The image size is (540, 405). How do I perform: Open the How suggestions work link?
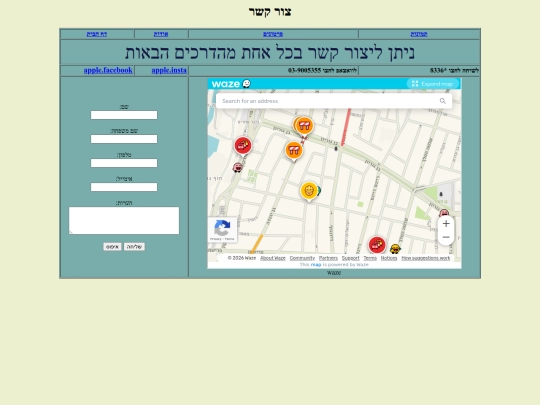tap(426, 258)
